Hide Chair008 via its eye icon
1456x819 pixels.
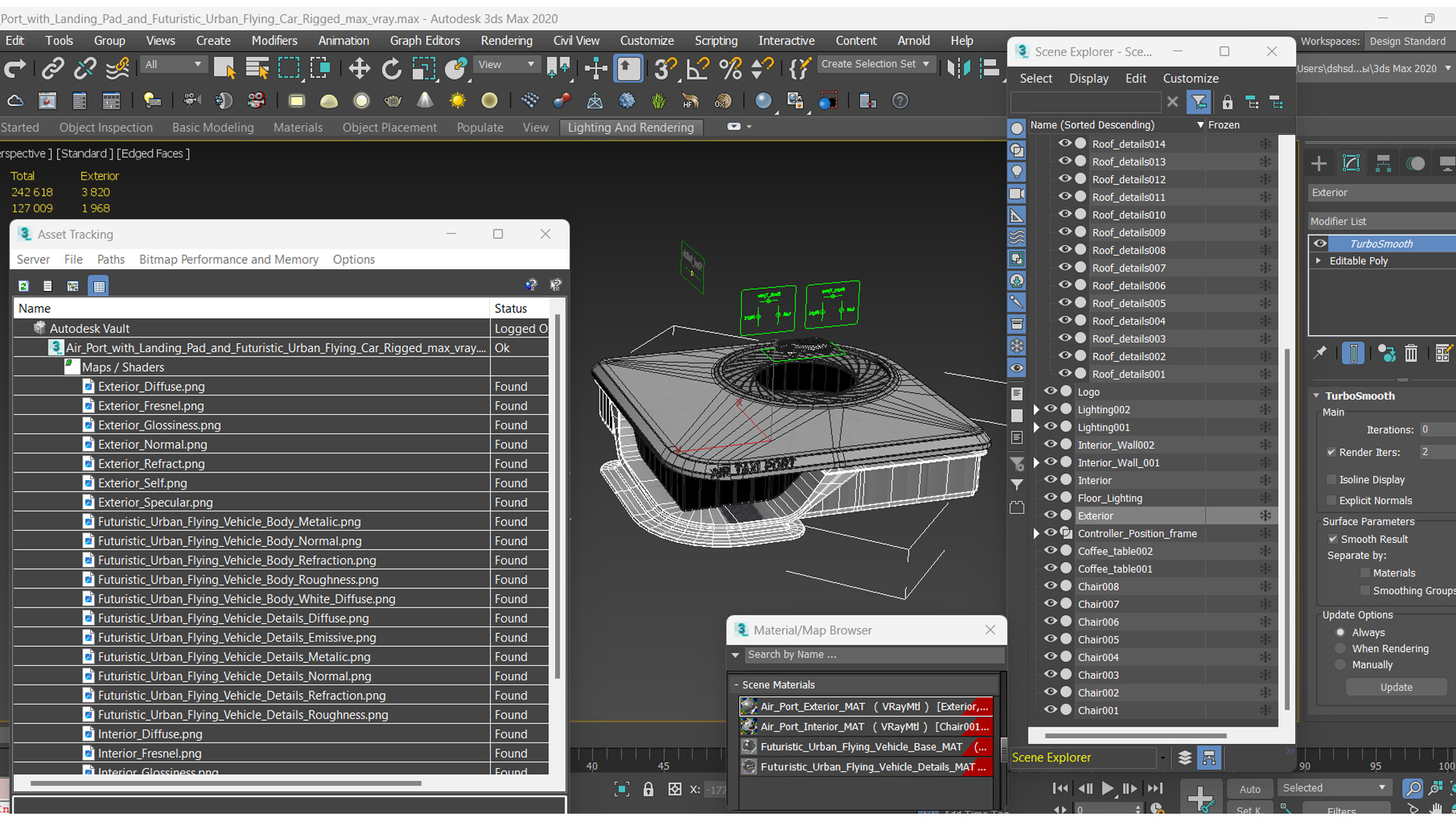click(1050, 586)
